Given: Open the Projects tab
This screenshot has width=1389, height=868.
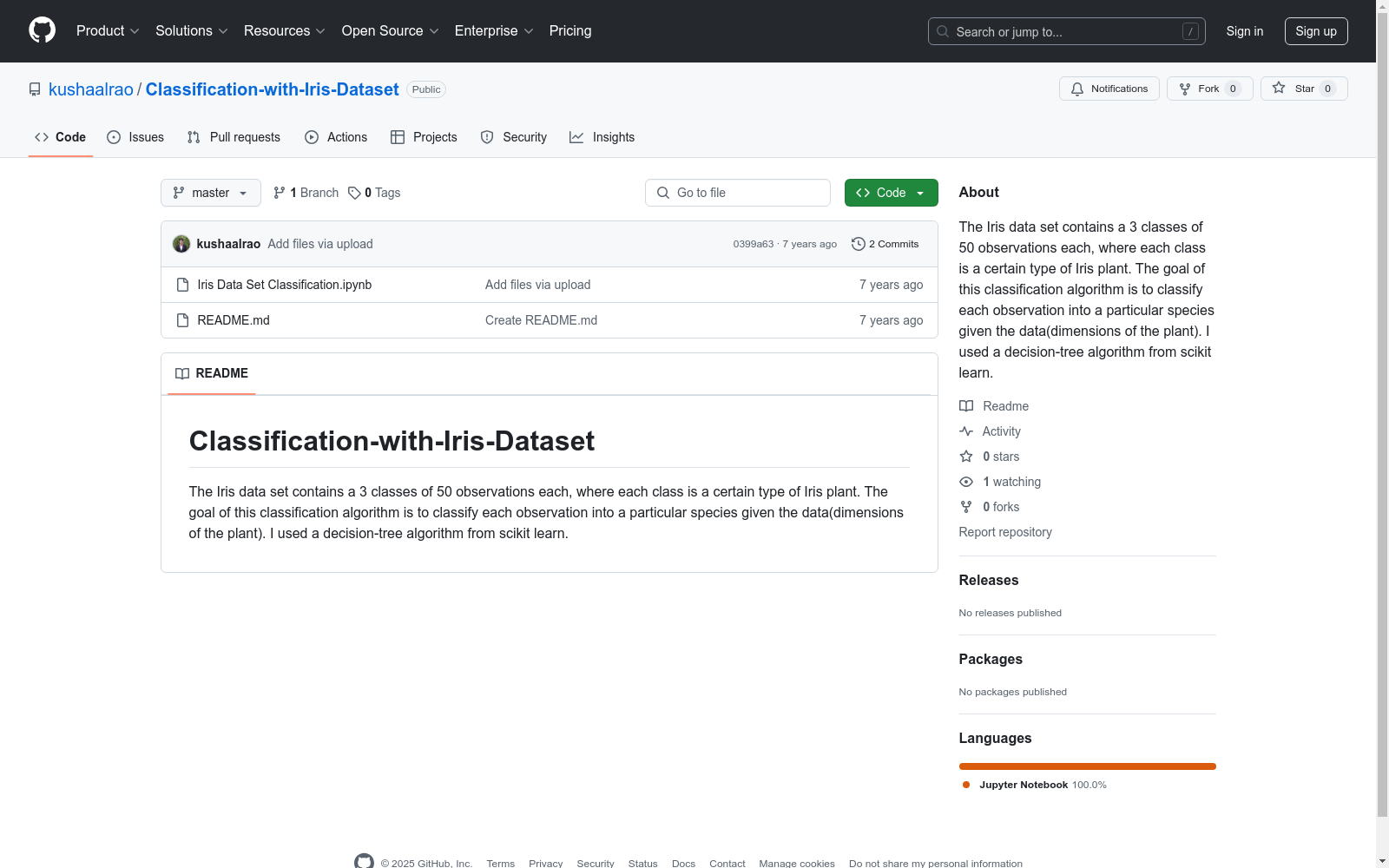Looking at the screenshot, I should coord(424,137).
